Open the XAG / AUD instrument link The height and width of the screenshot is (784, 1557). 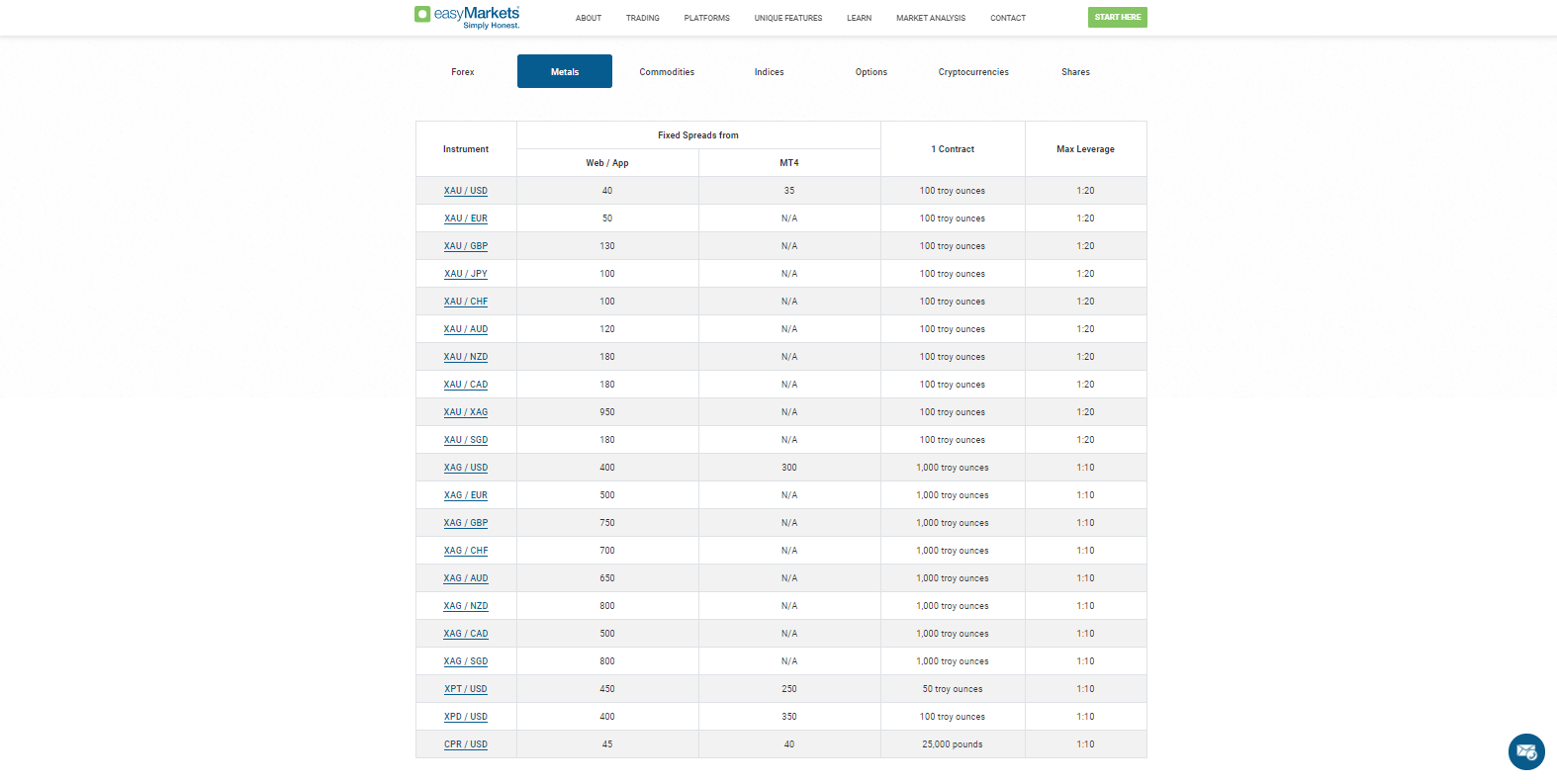pos(466,578)
